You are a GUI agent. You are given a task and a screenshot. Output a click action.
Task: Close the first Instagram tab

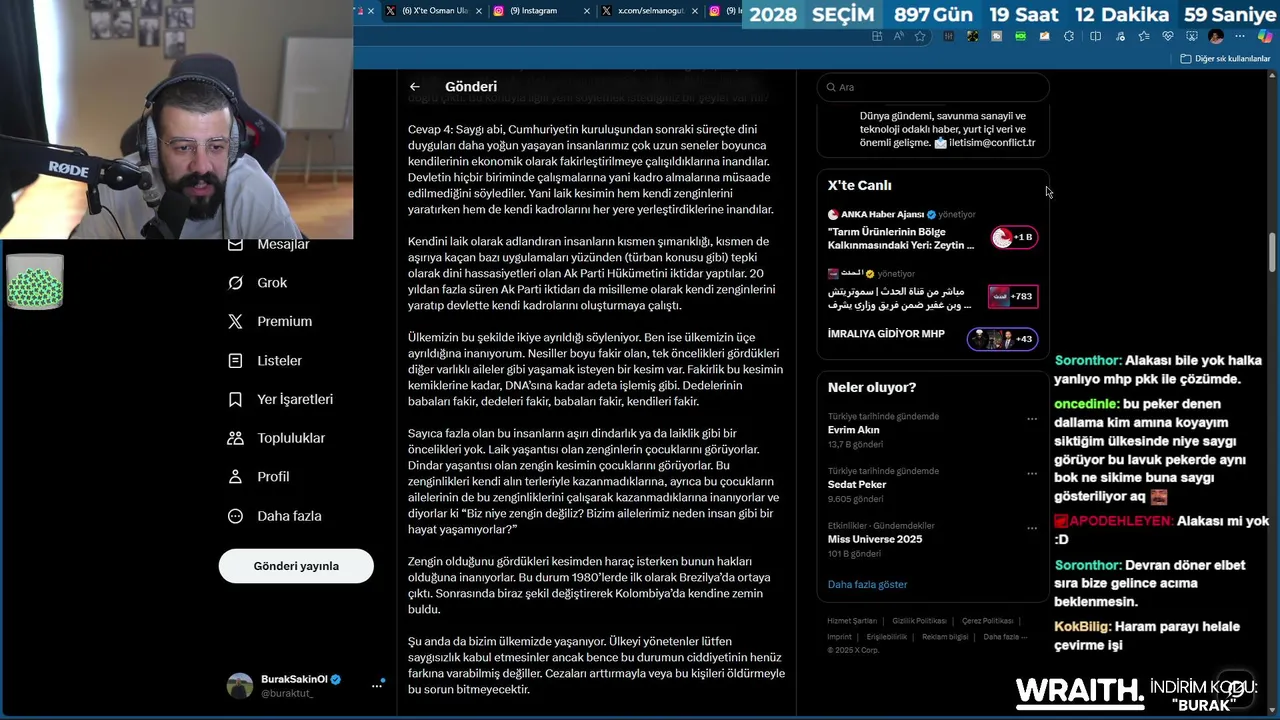(587, 11)
